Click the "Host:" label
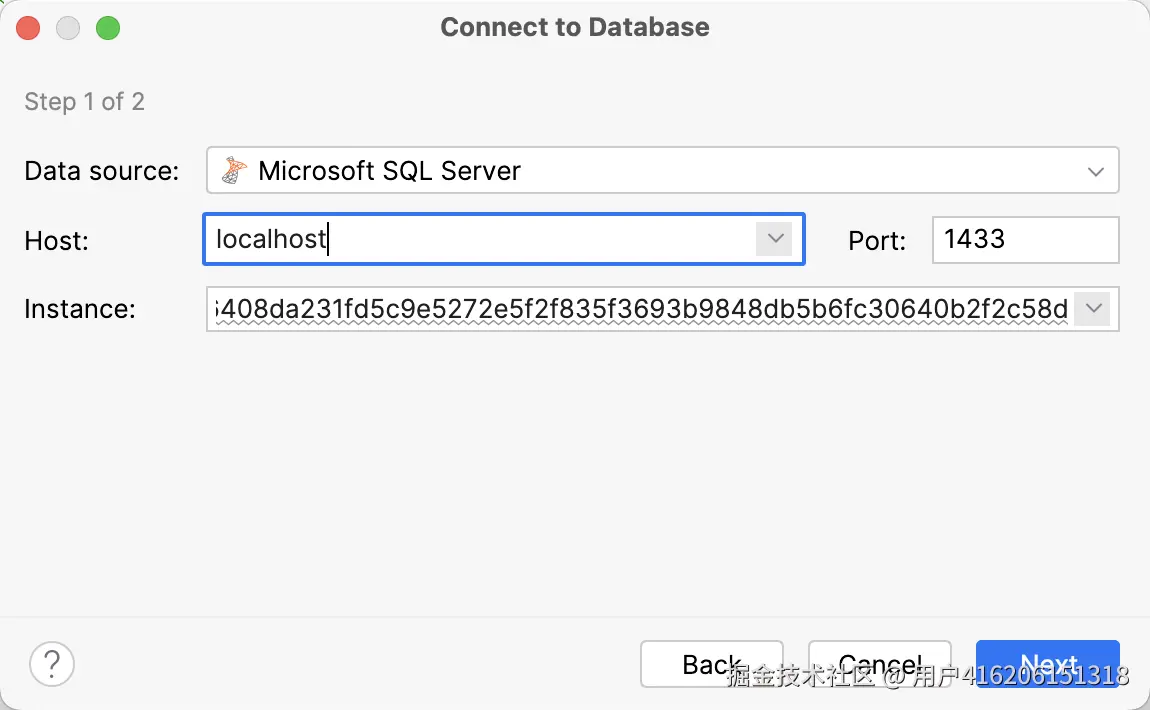This screenshot has width=1150, height=710. click(57, 240)
